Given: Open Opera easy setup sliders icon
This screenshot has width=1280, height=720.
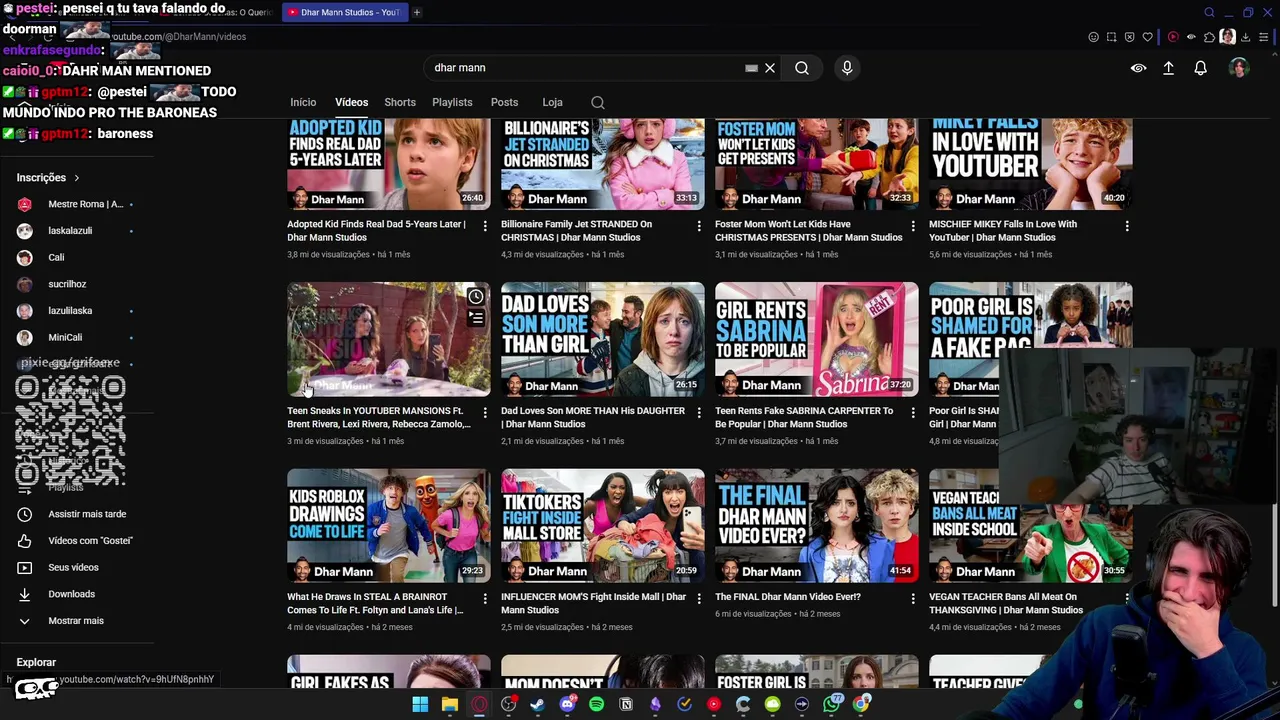Looking at the screenshot, I should [x=1264, y=37].
